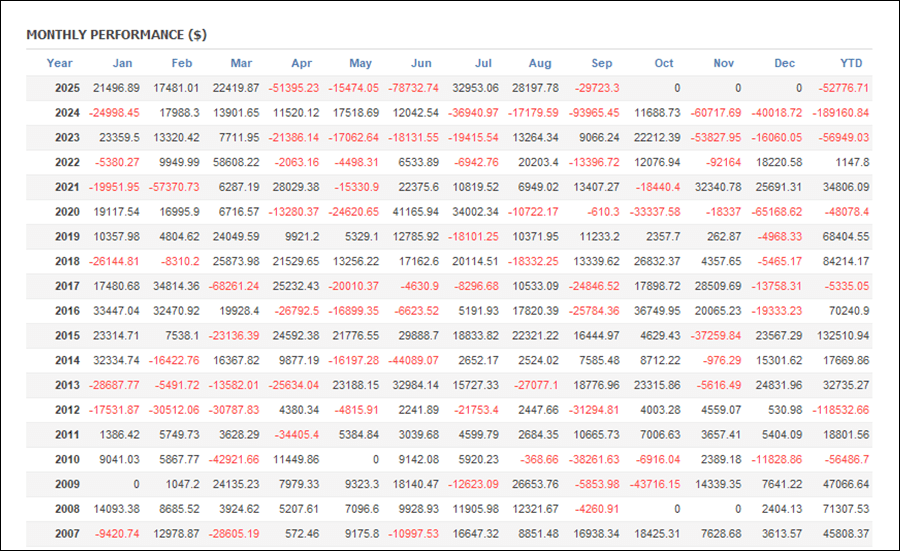The width and height of the screenshot is (900, 551).
Task: Click the -93965.45 September 2024 cell
Action: [x=589, y=113]
